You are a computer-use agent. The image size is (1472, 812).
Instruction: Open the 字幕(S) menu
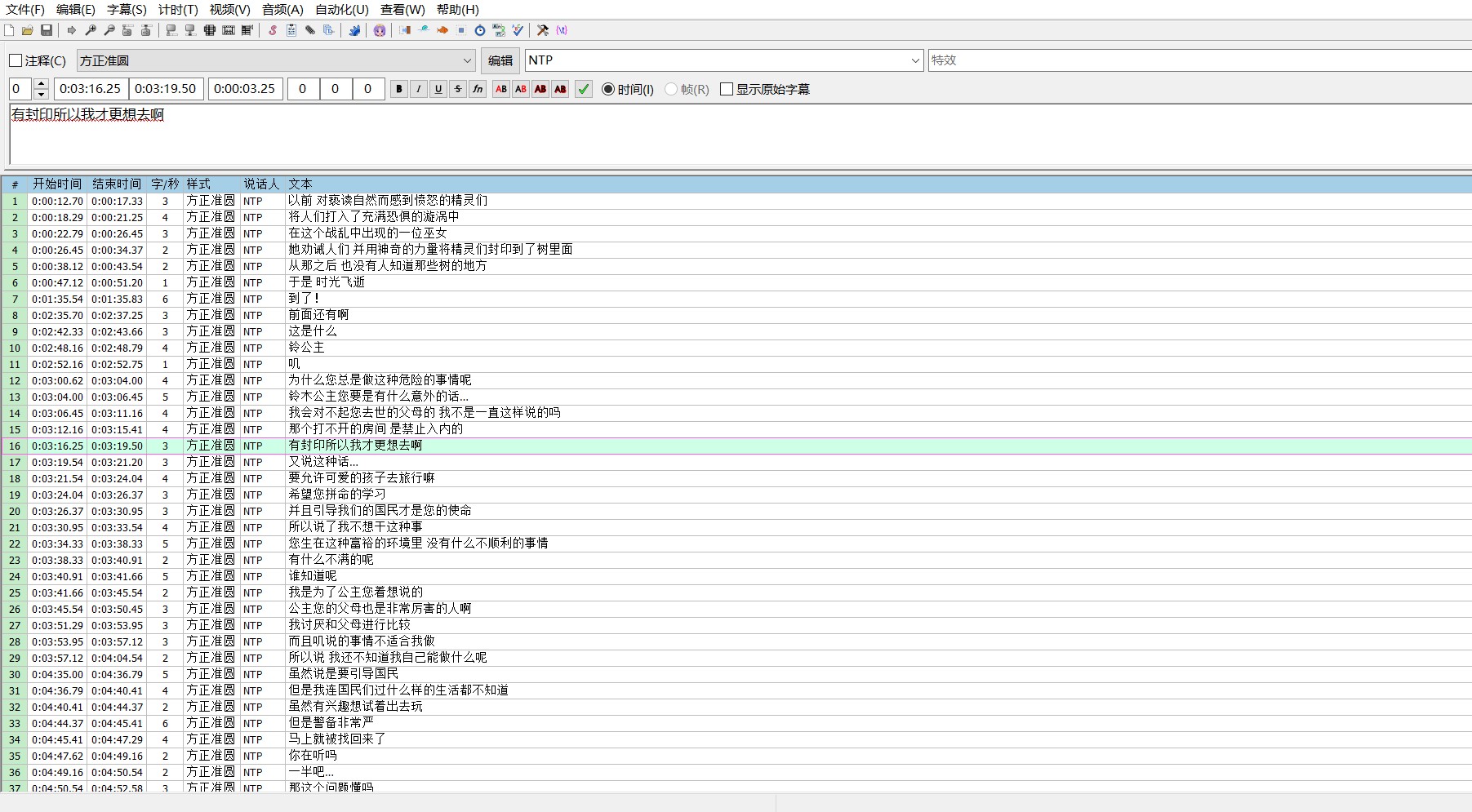click(127, 10)
